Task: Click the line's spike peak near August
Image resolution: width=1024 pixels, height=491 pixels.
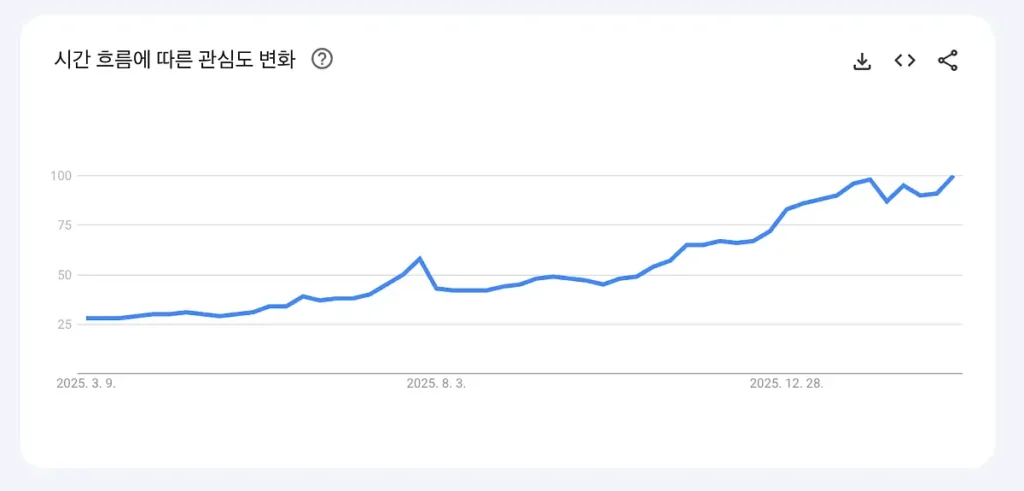Action: pyautogui.click(x=420, y=258)
